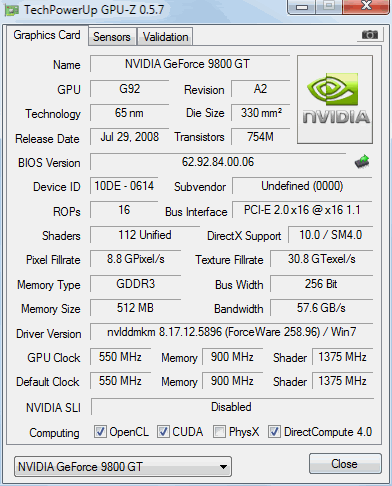Minimize the GPU-Z window
This screenshot has width=392, height=486.
302,7
